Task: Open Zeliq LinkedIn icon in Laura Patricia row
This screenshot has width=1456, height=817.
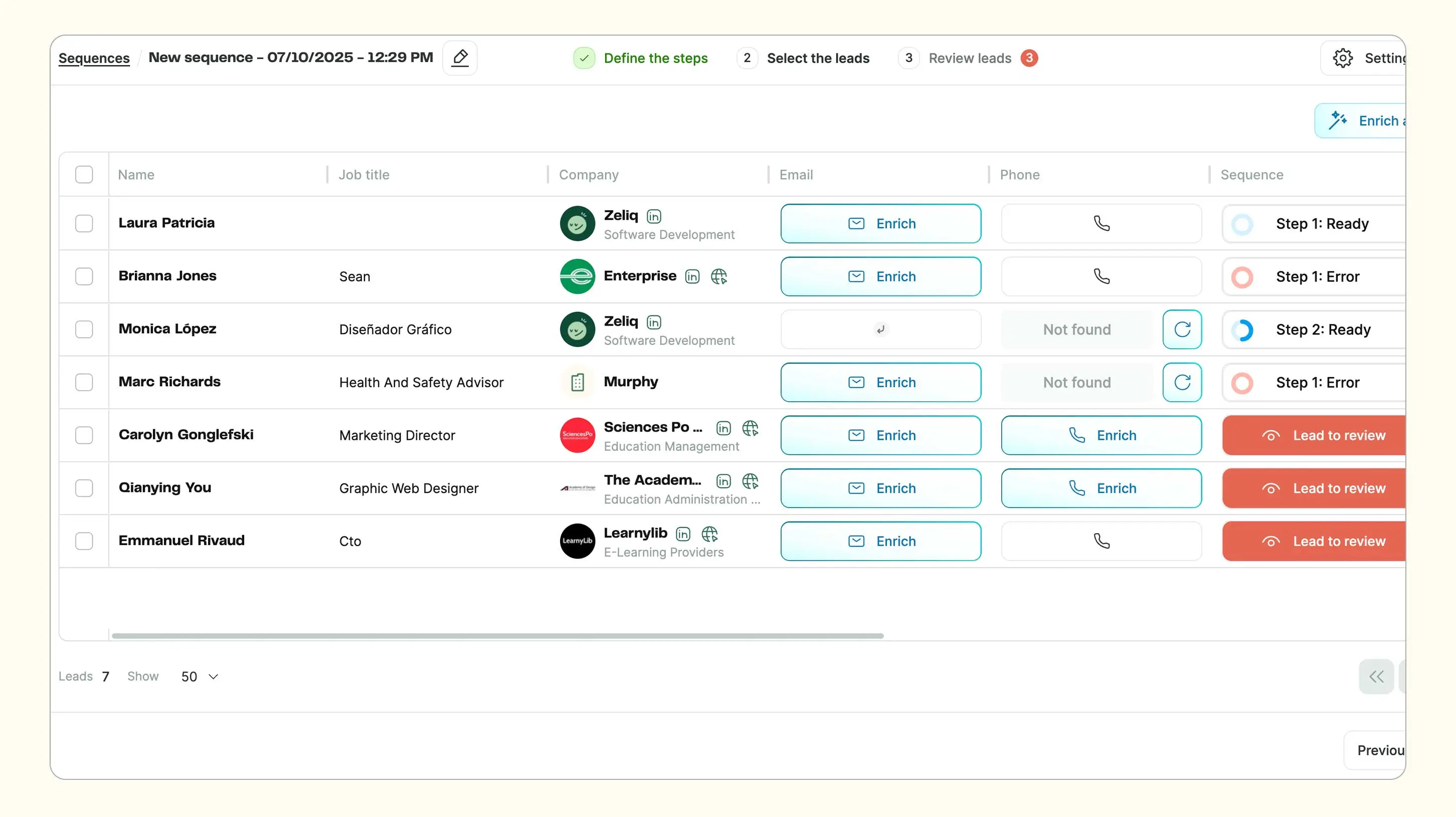Action: click(654, 216)
